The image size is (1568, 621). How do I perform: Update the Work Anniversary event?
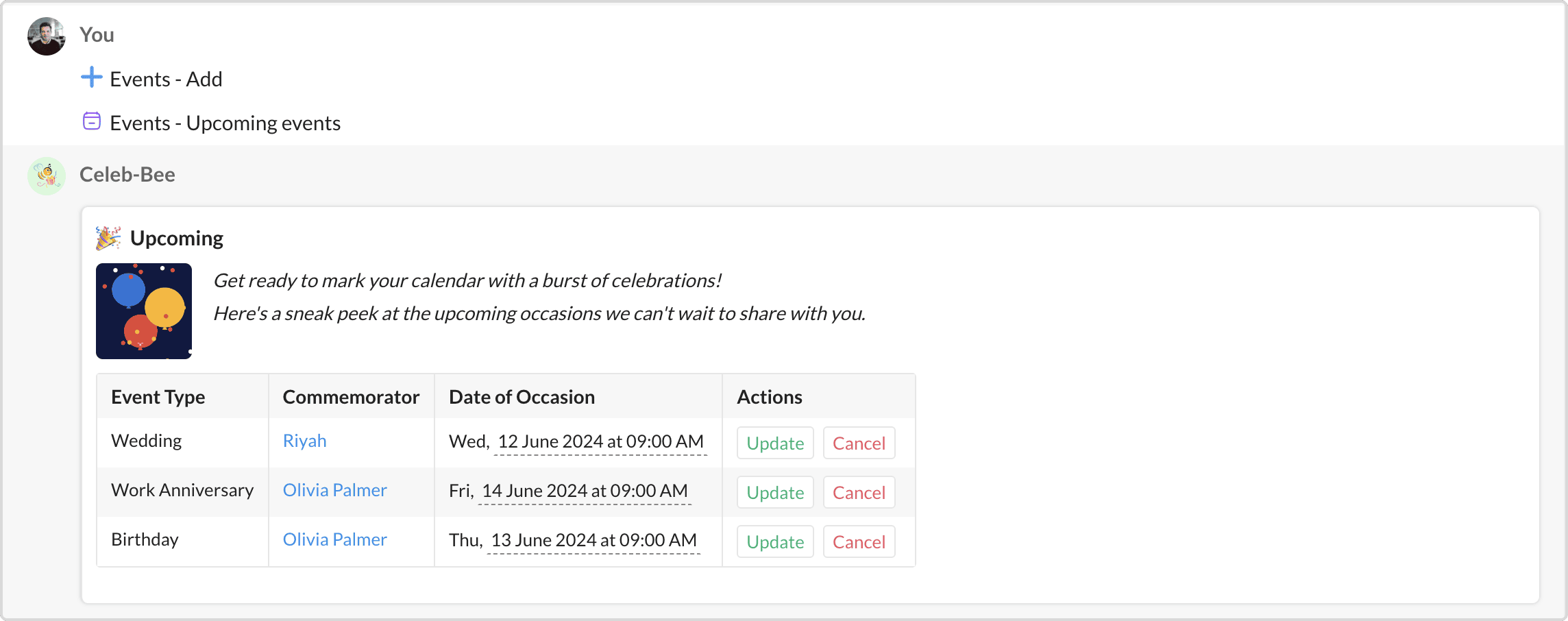click(775, 493)
